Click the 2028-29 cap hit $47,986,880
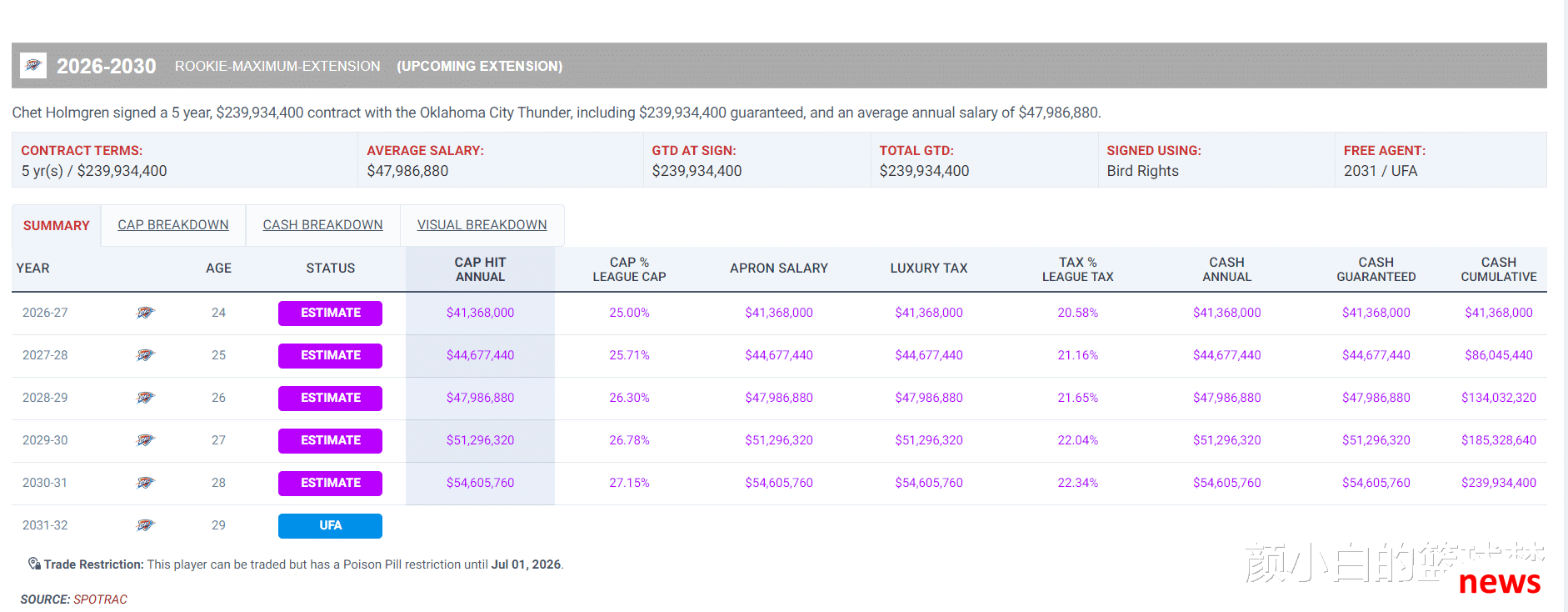This screenshot has height=612, width=1568. [480, 398]
